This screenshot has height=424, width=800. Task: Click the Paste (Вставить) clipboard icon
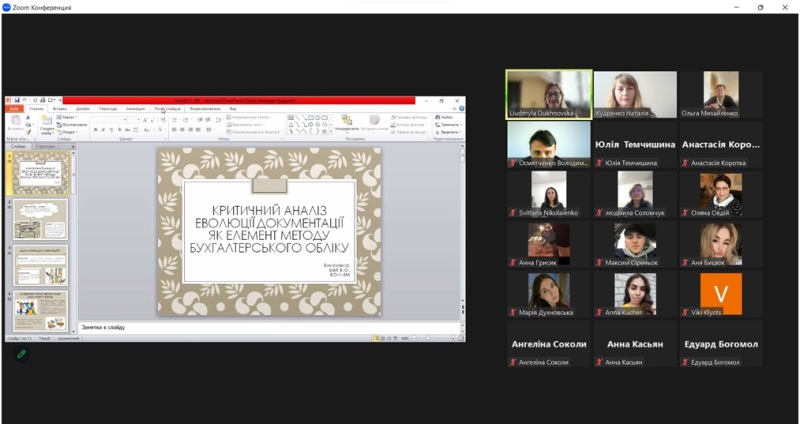[16, 120]
